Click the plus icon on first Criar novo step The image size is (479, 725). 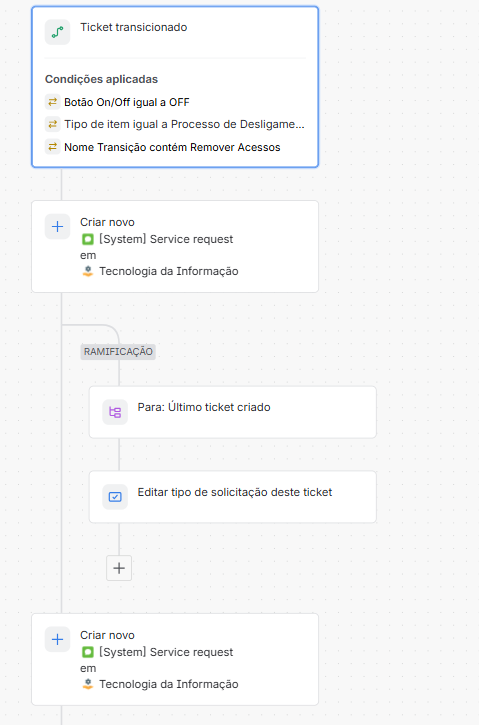57,227
